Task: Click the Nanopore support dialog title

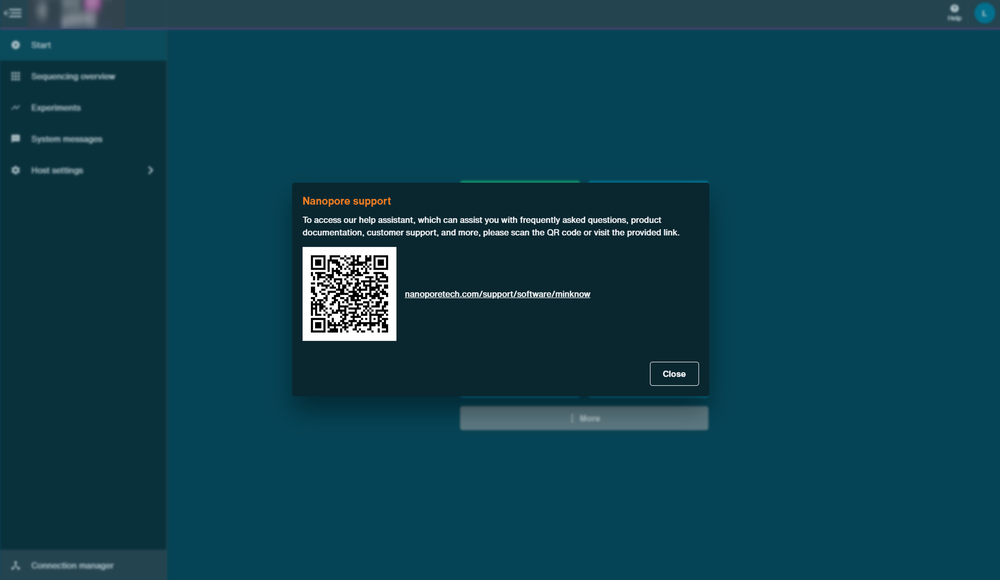Action: click(x=346, y=201)
